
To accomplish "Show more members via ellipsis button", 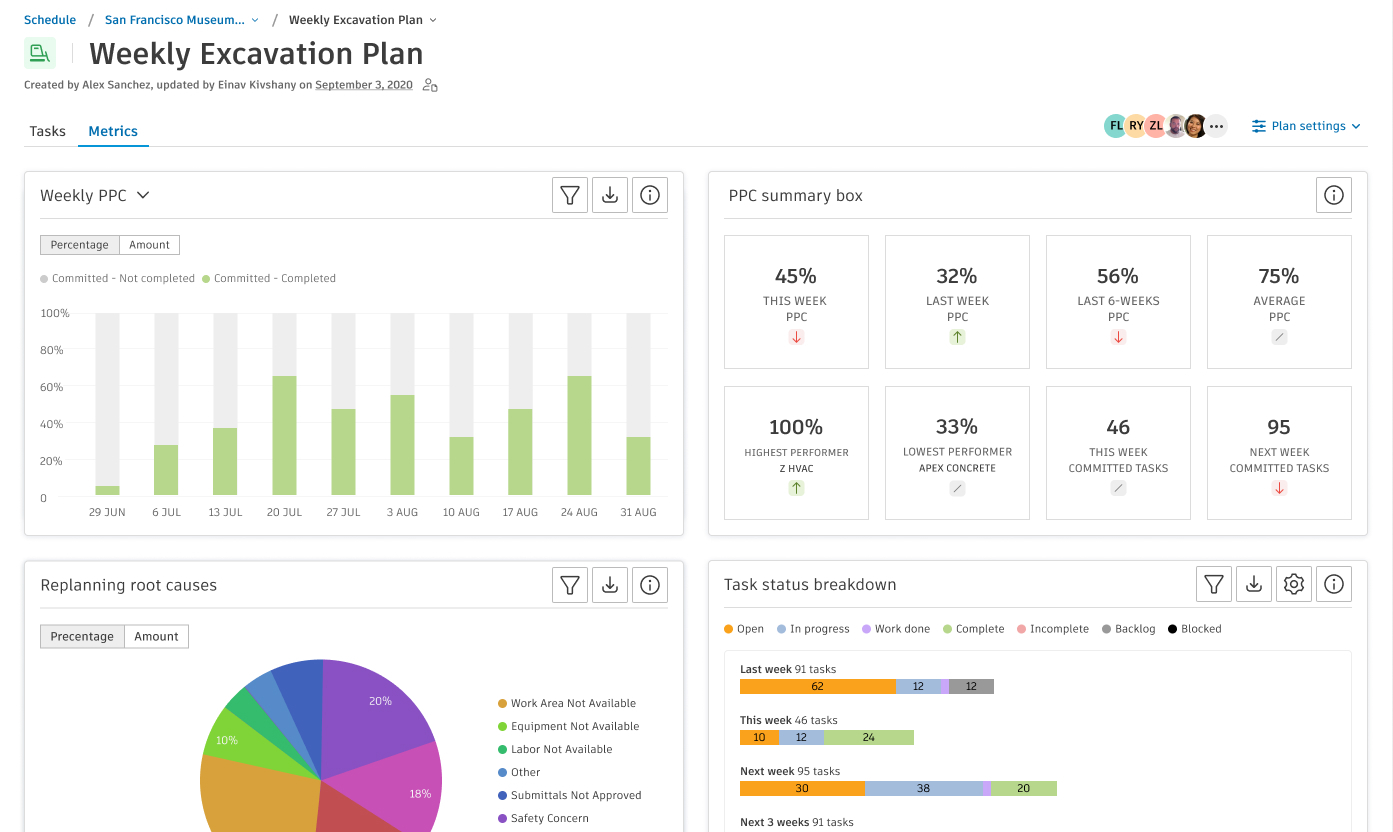I will pos(1216,126).
